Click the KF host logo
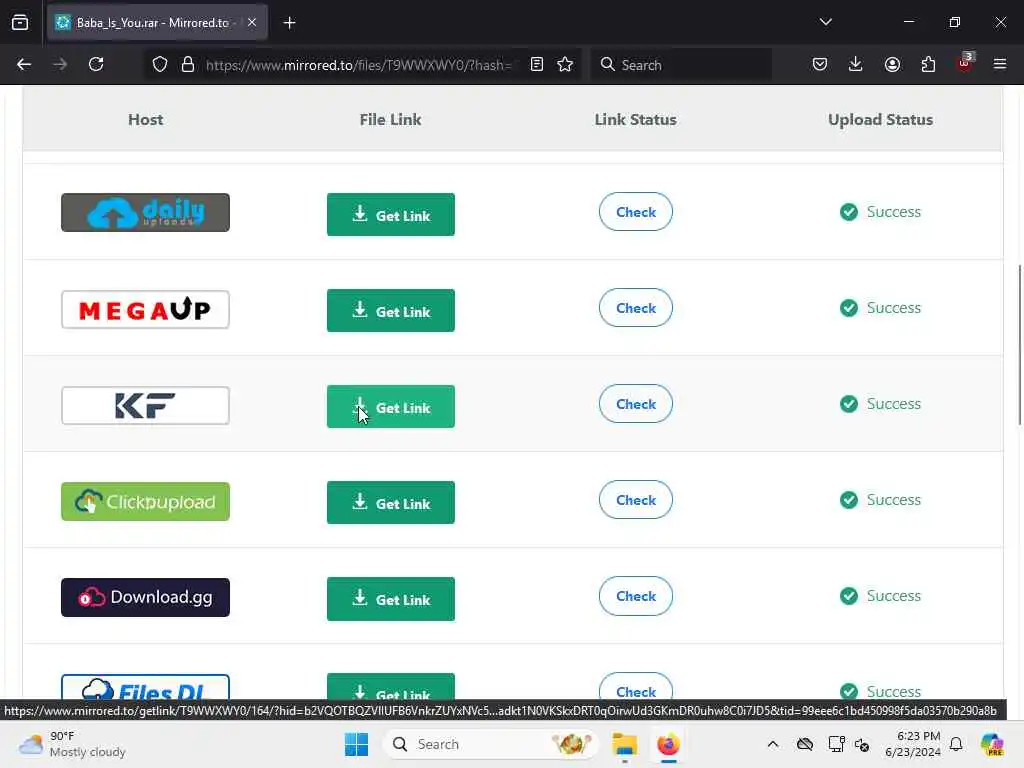The image size is (1024, 768). point(146,406)
